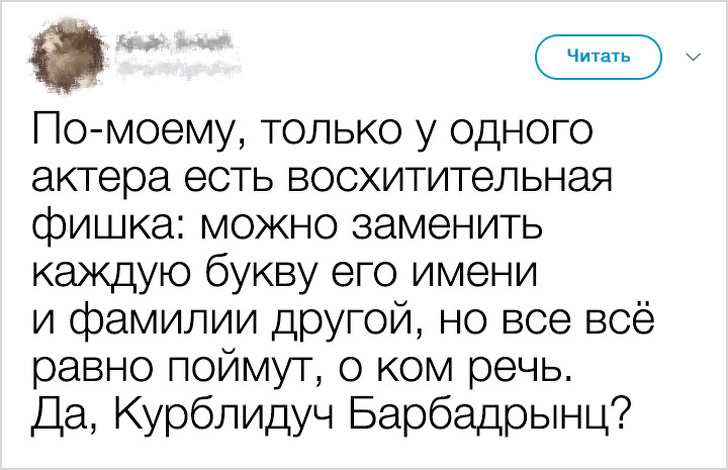728x470 pixels.
Task: Click the text "равно поймут, о ком"
Action: click(x=253, y=366)
